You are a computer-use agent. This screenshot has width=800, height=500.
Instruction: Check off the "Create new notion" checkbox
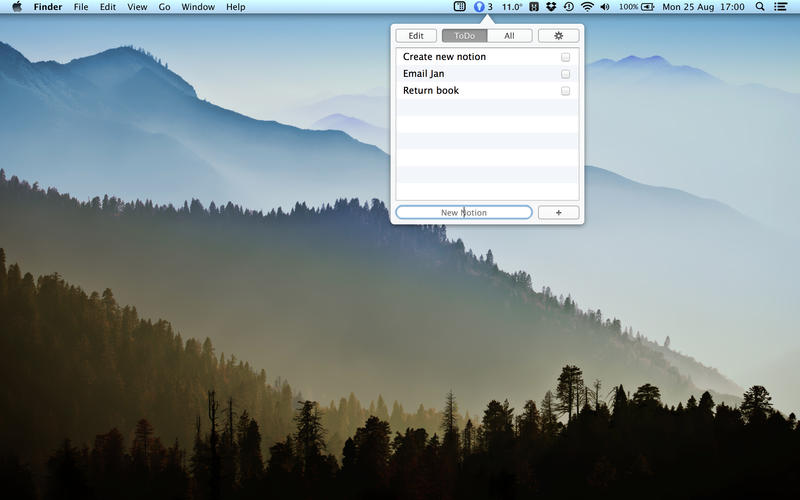565,57
